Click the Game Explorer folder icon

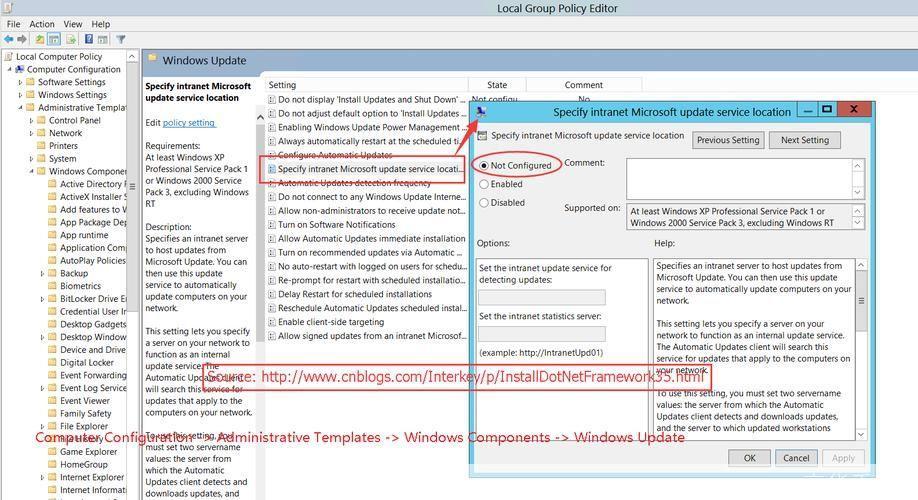click(52, 451)
